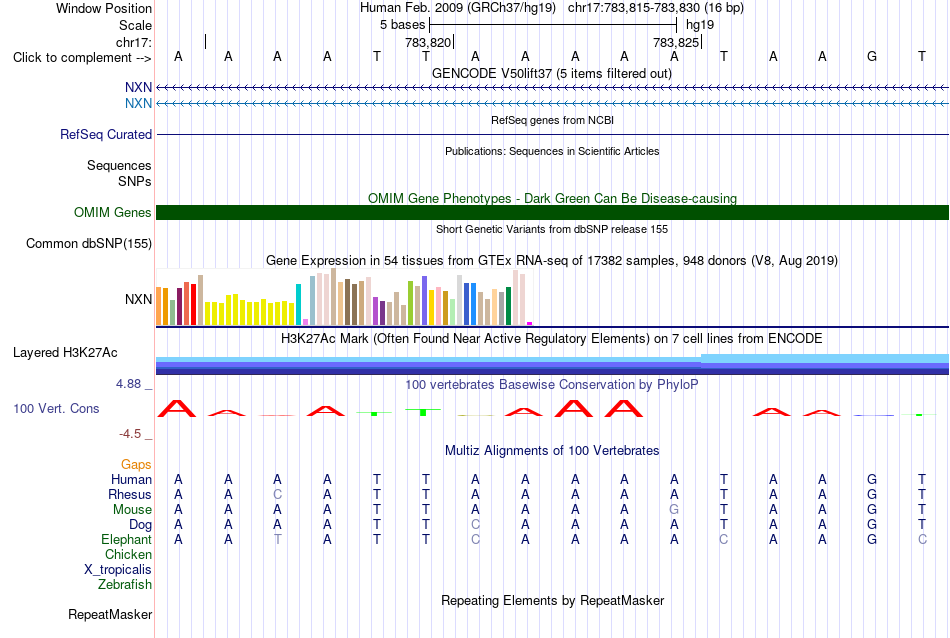This screenshot has width=950, height=638.
Task: Click the Layered H3K27Ac track label
Action: [65, 353]
